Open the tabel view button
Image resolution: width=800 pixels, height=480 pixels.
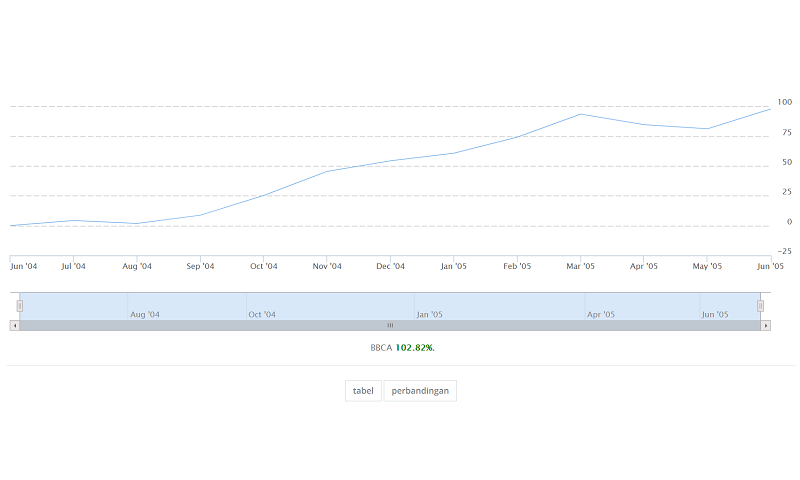(x=363, y=391)
